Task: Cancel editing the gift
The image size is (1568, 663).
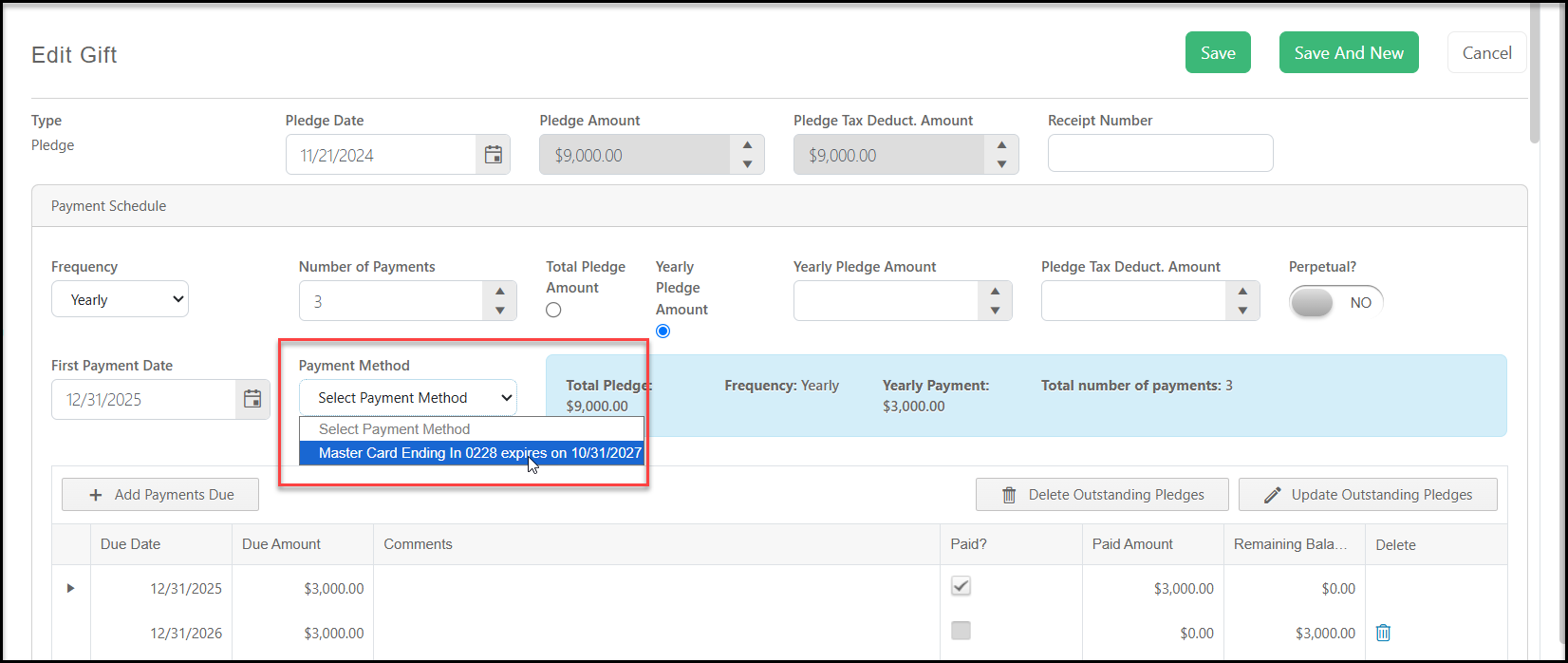Action: (1486, 52)
